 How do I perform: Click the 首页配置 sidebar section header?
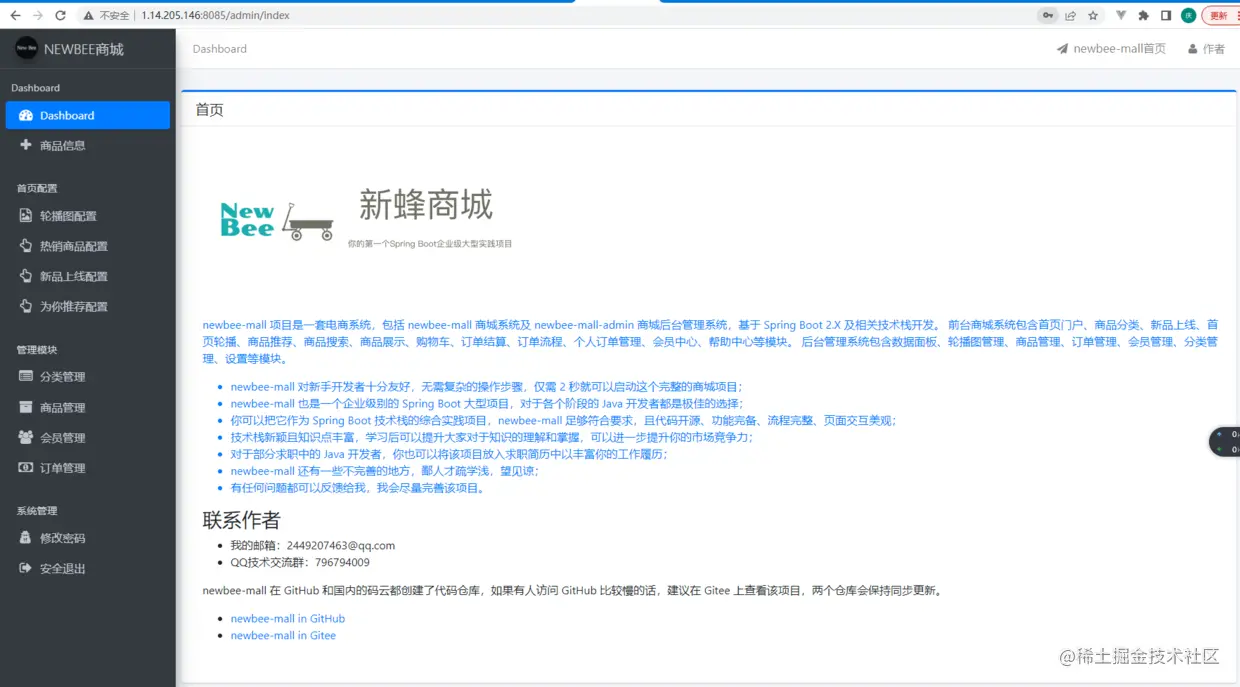tap(37, 188)
